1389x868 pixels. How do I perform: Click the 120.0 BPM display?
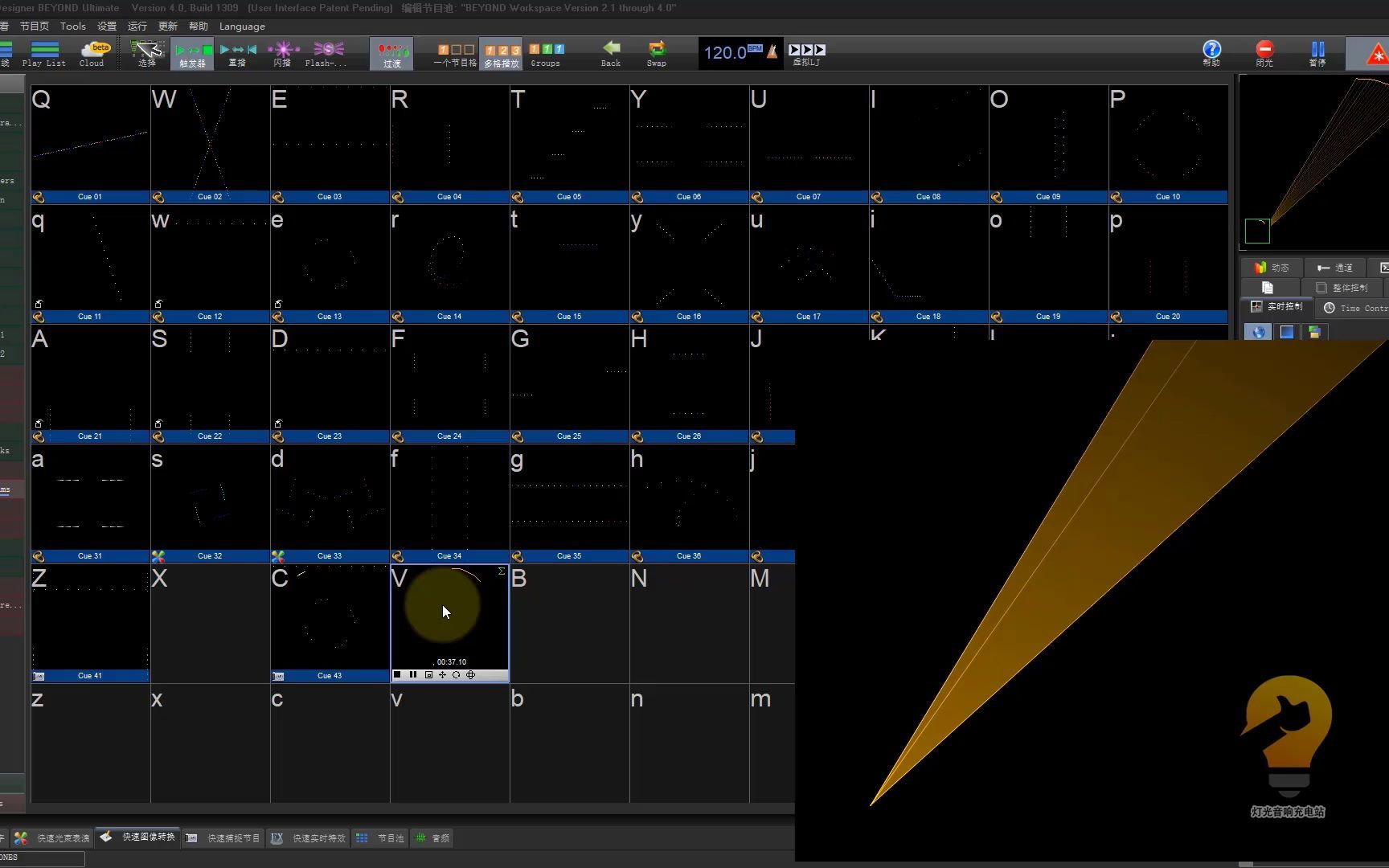coord(732,52)
